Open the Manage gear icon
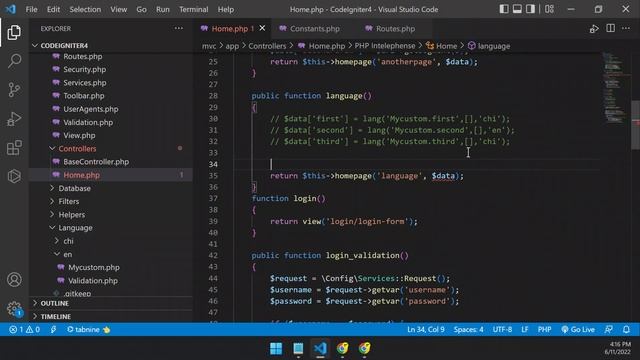Viewport: 640px width, 360px height. coord(14,309)
